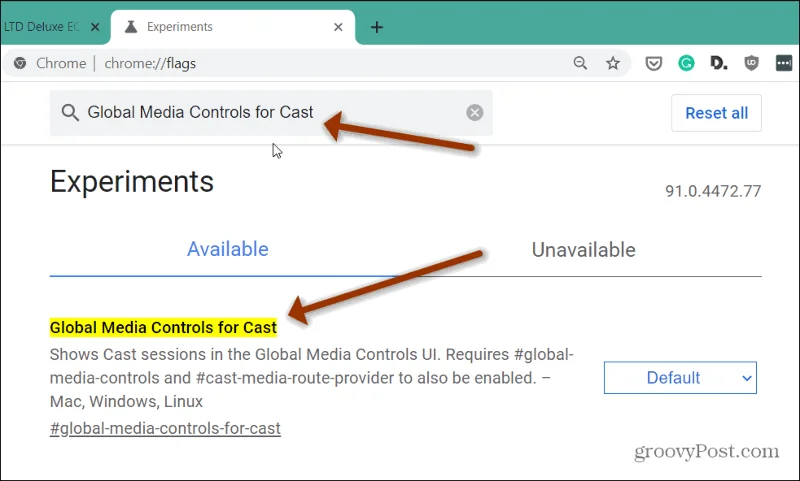
Task: Bookmark this page with the star icon
Action: pos(613,63)
